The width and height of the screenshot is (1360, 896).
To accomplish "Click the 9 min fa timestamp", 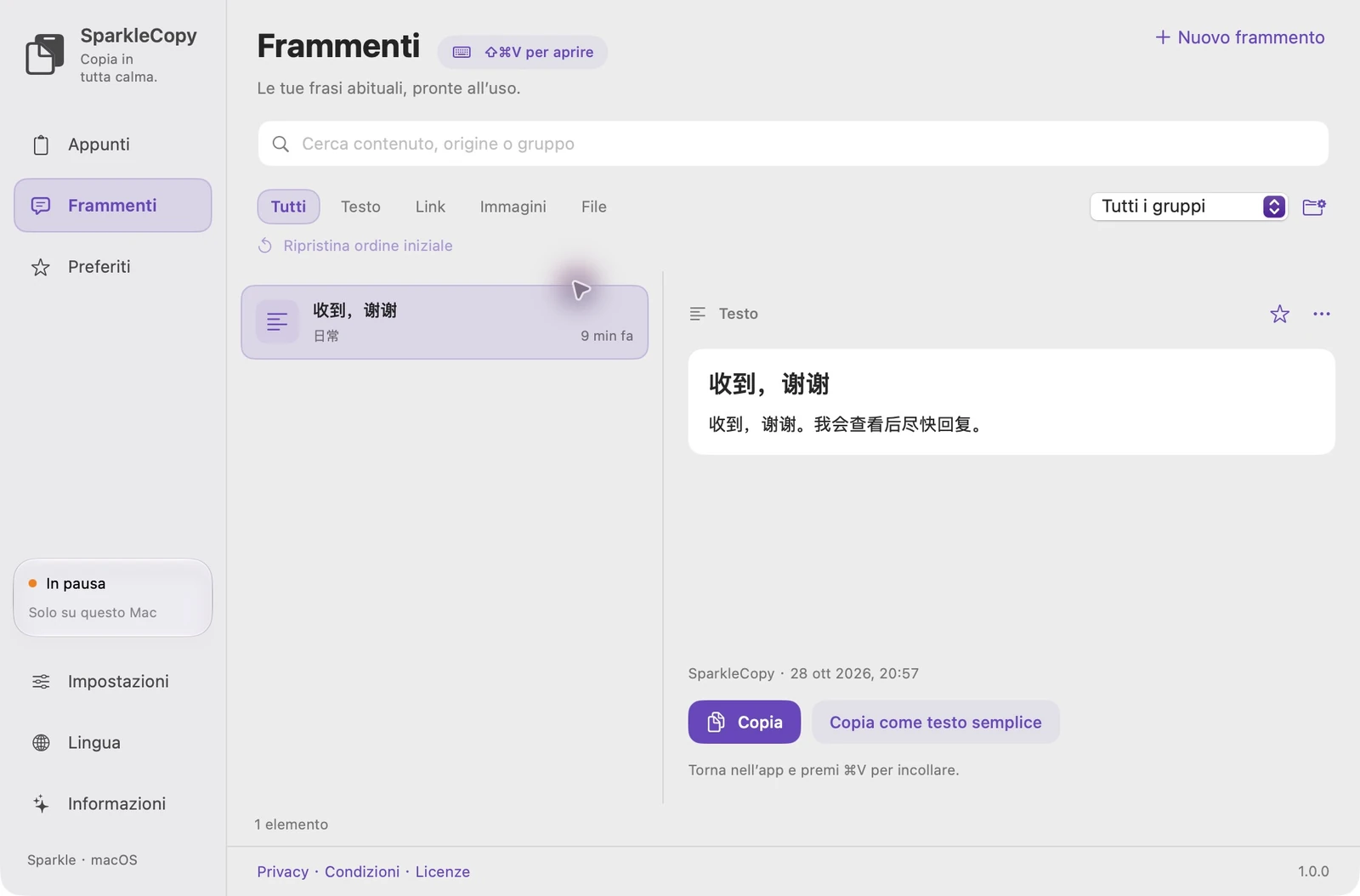I will click(x=607, y=336).
